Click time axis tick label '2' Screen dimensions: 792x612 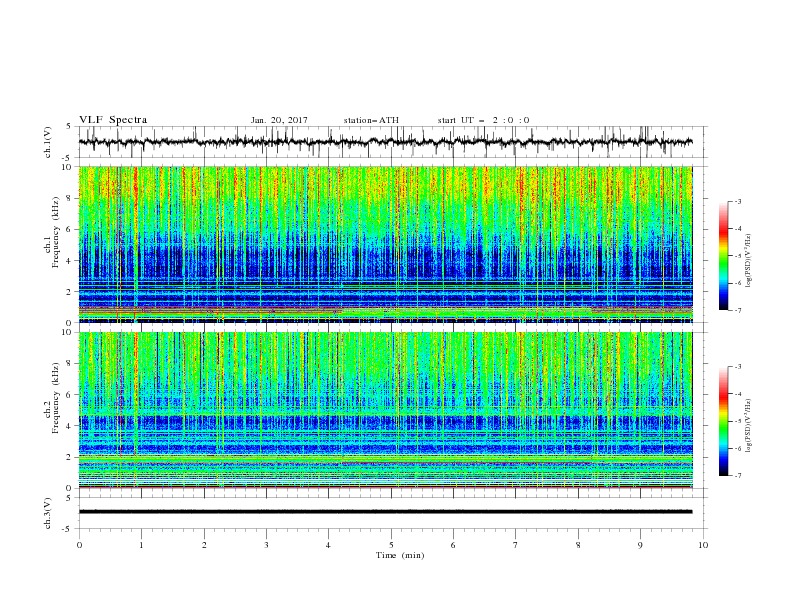[204, 545]
